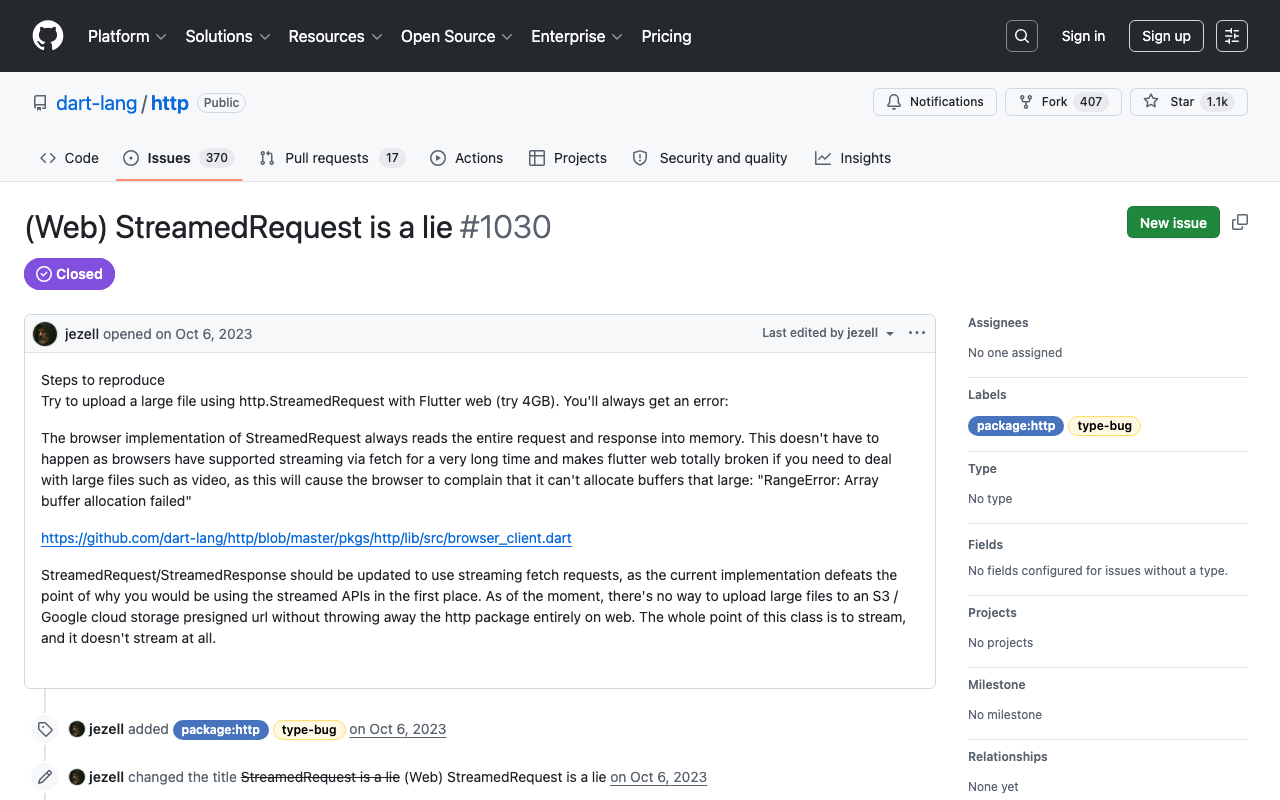The width and height of the screenshot is (1280, 800).
Task: Click the search magnifier icon
Action: pos(1022,36)
